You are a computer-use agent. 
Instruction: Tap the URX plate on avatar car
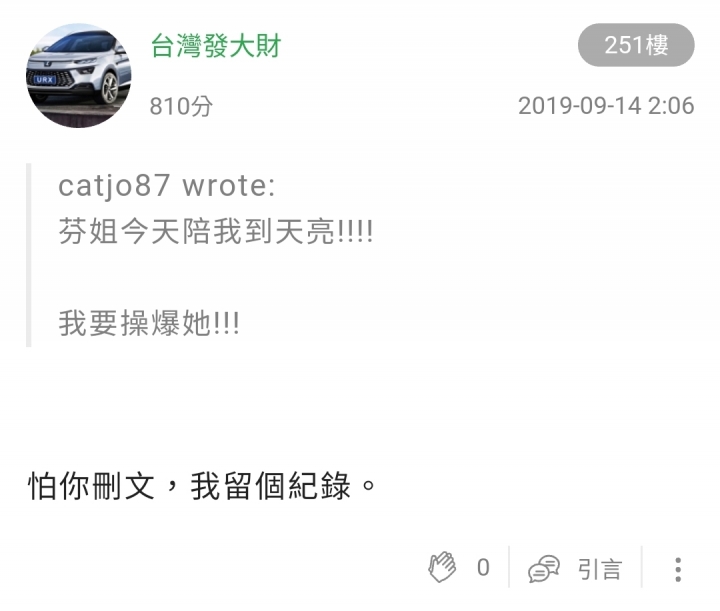coord(45,79)
